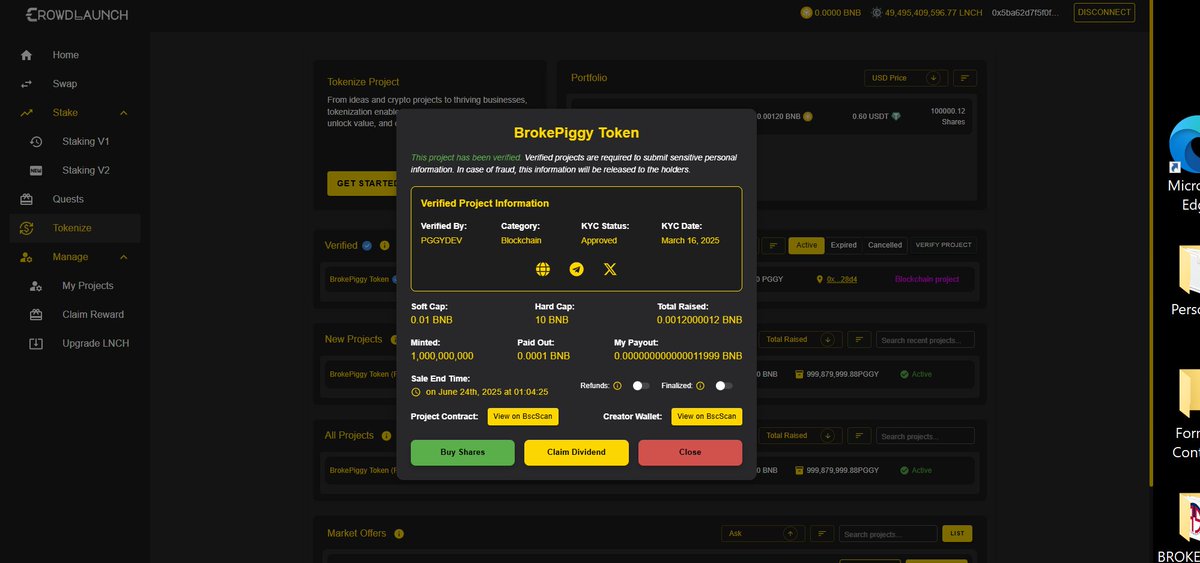Click the Market Offers info icon
Viewport: 1200px width, 563px height.
(x=398, y=534)
